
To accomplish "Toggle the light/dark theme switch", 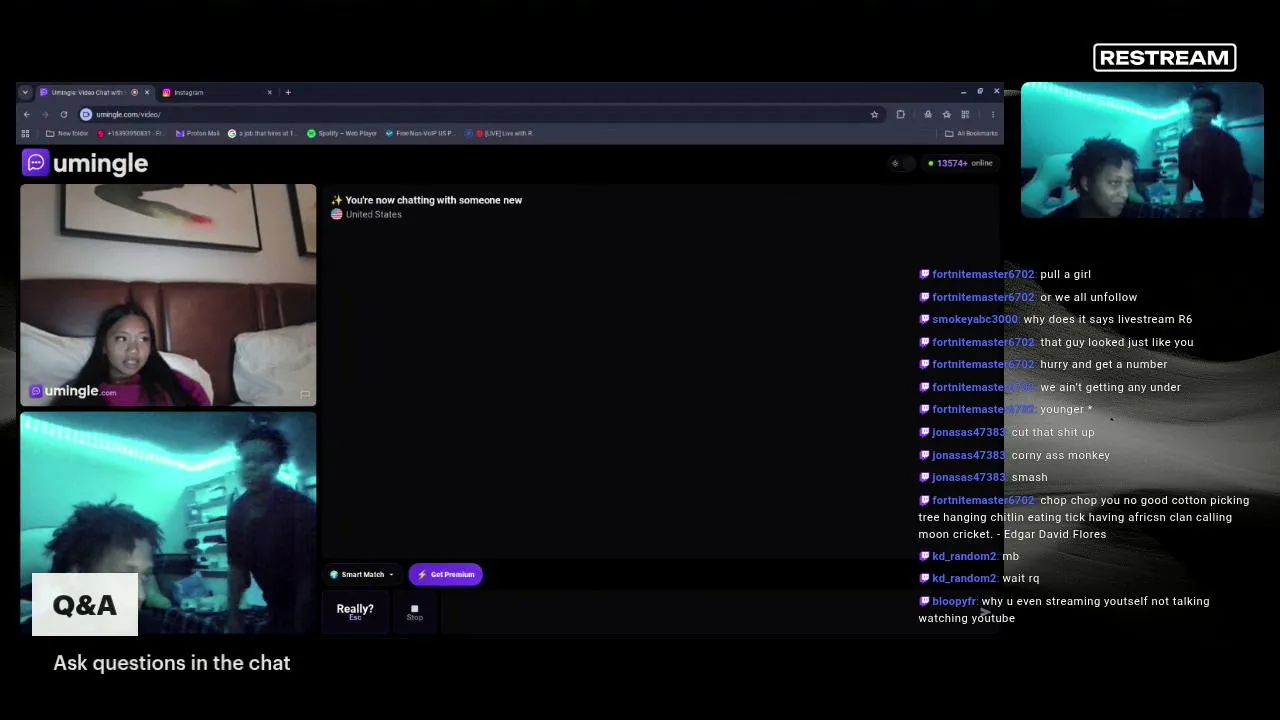I will point(902,163).
